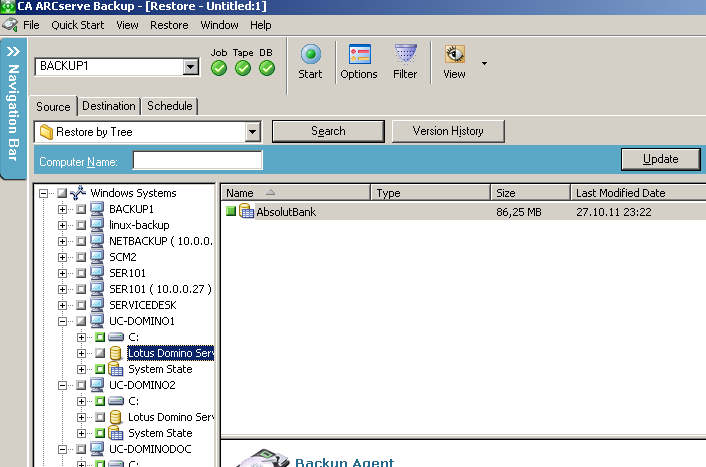The image size is (706, 467).
Task: Open the Restore menu
Action: (x=169, y=25)
